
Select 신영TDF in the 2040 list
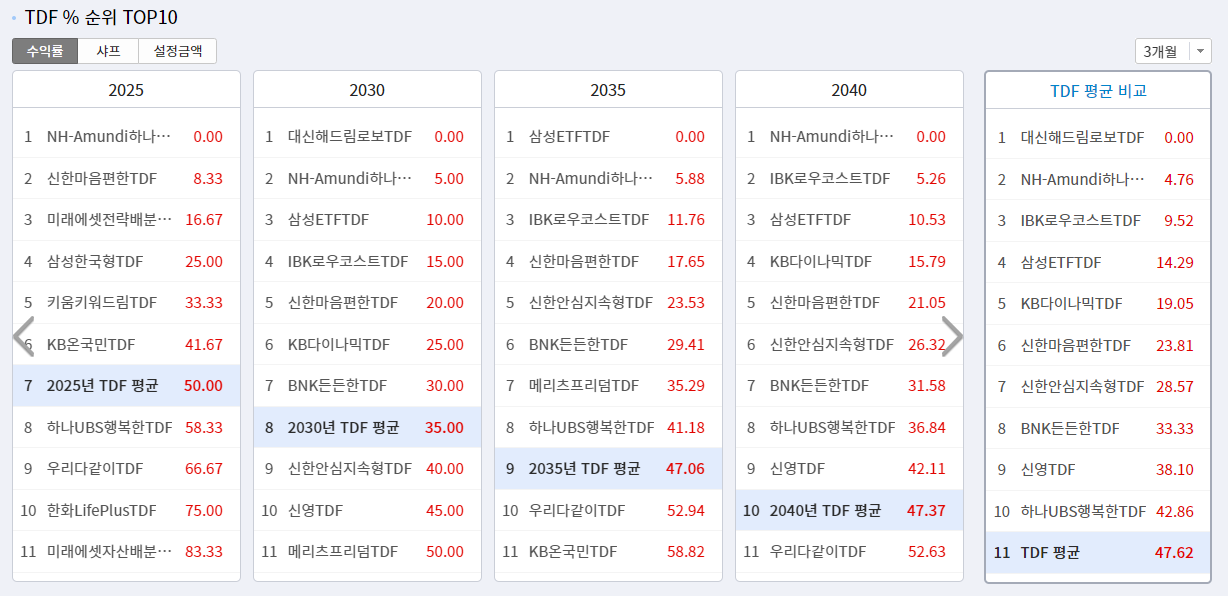(x=849, y=468)
